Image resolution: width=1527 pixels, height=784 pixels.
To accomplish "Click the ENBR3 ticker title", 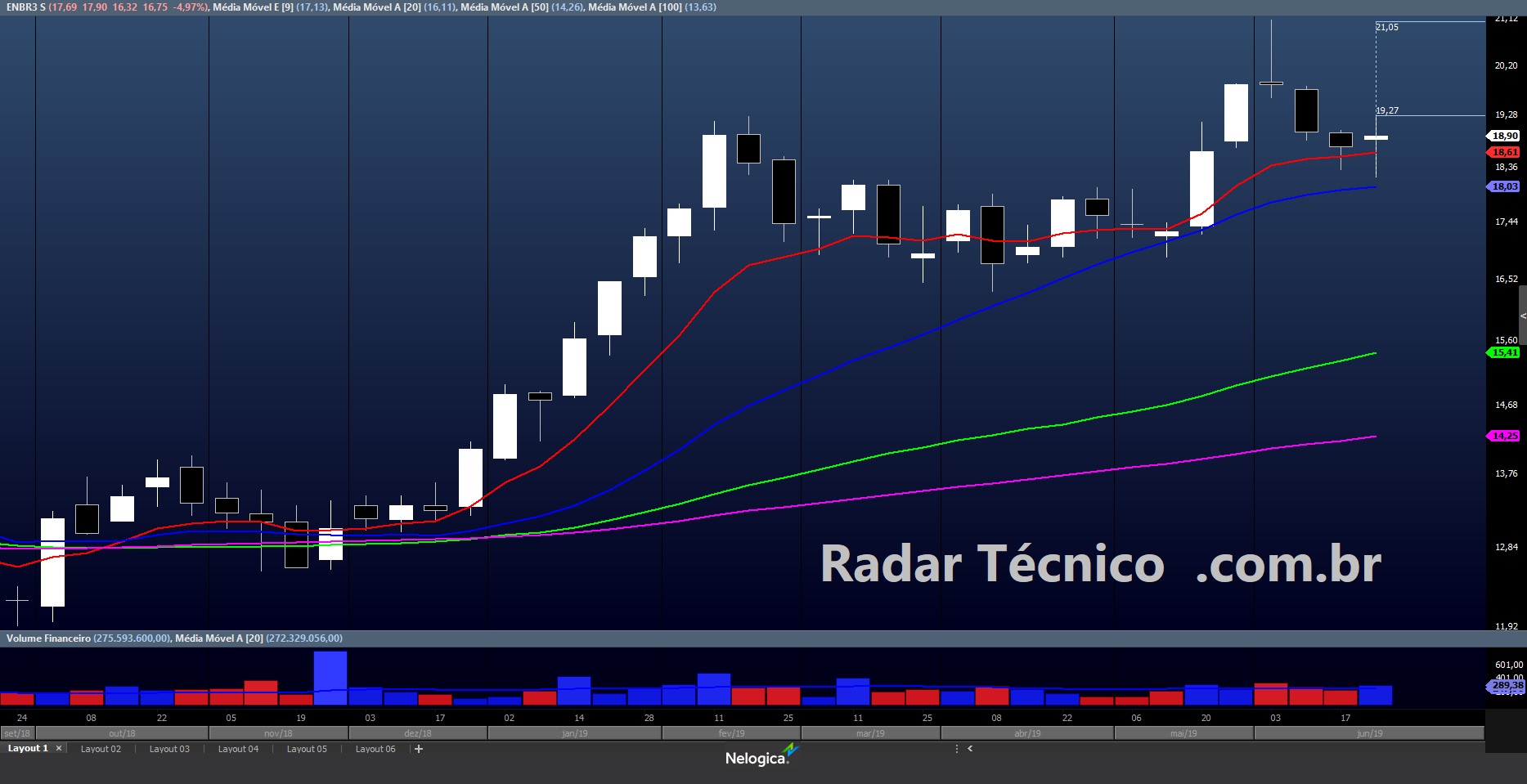I will pos(25,7).
